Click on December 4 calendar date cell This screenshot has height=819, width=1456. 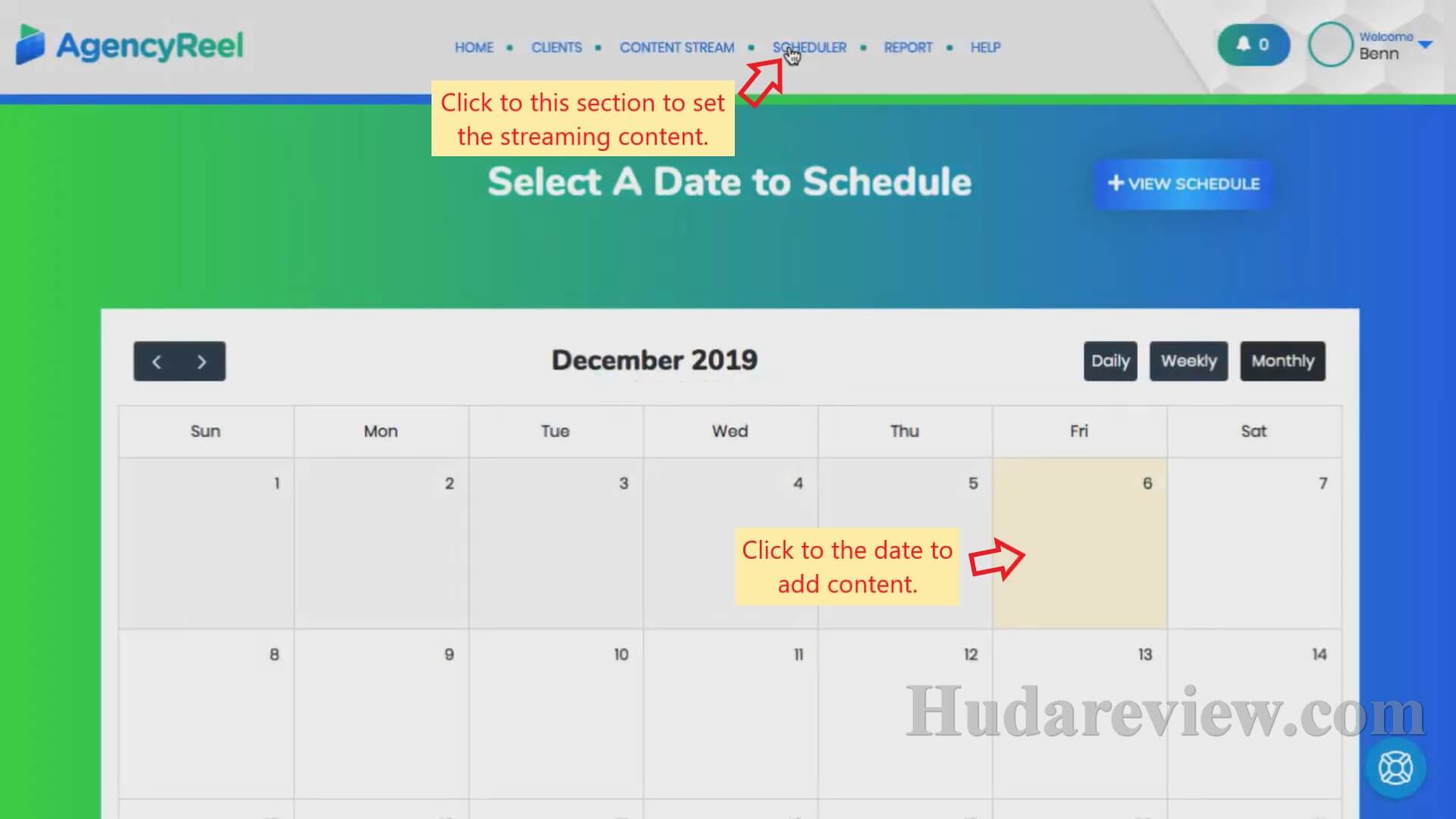point(730,540)
